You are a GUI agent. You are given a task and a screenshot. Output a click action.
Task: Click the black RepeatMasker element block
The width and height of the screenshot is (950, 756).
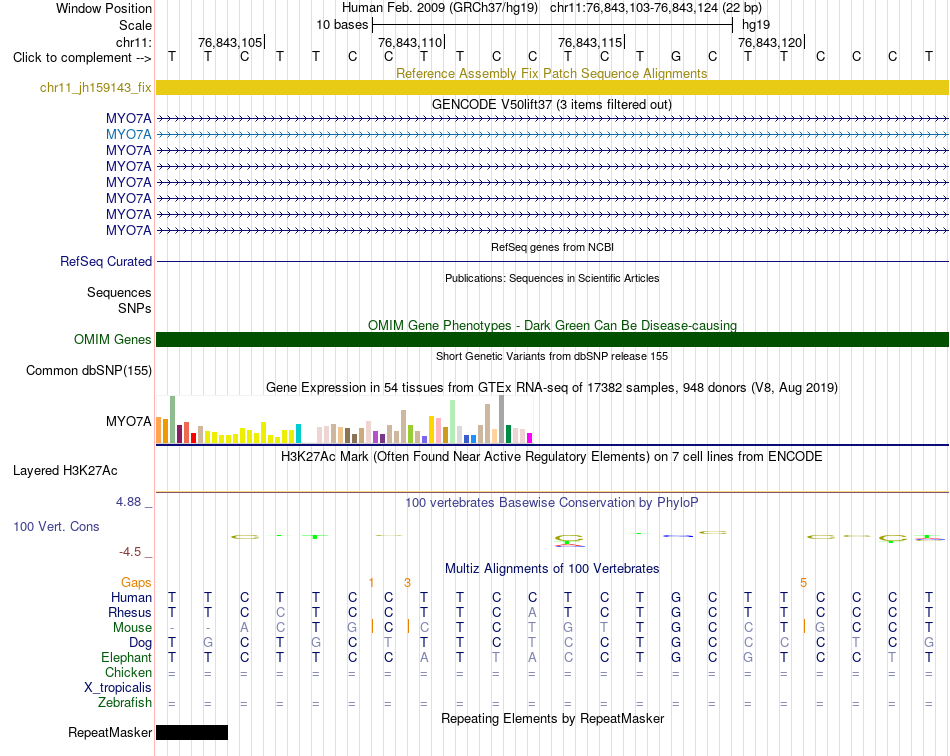click(x=192, y=732)
